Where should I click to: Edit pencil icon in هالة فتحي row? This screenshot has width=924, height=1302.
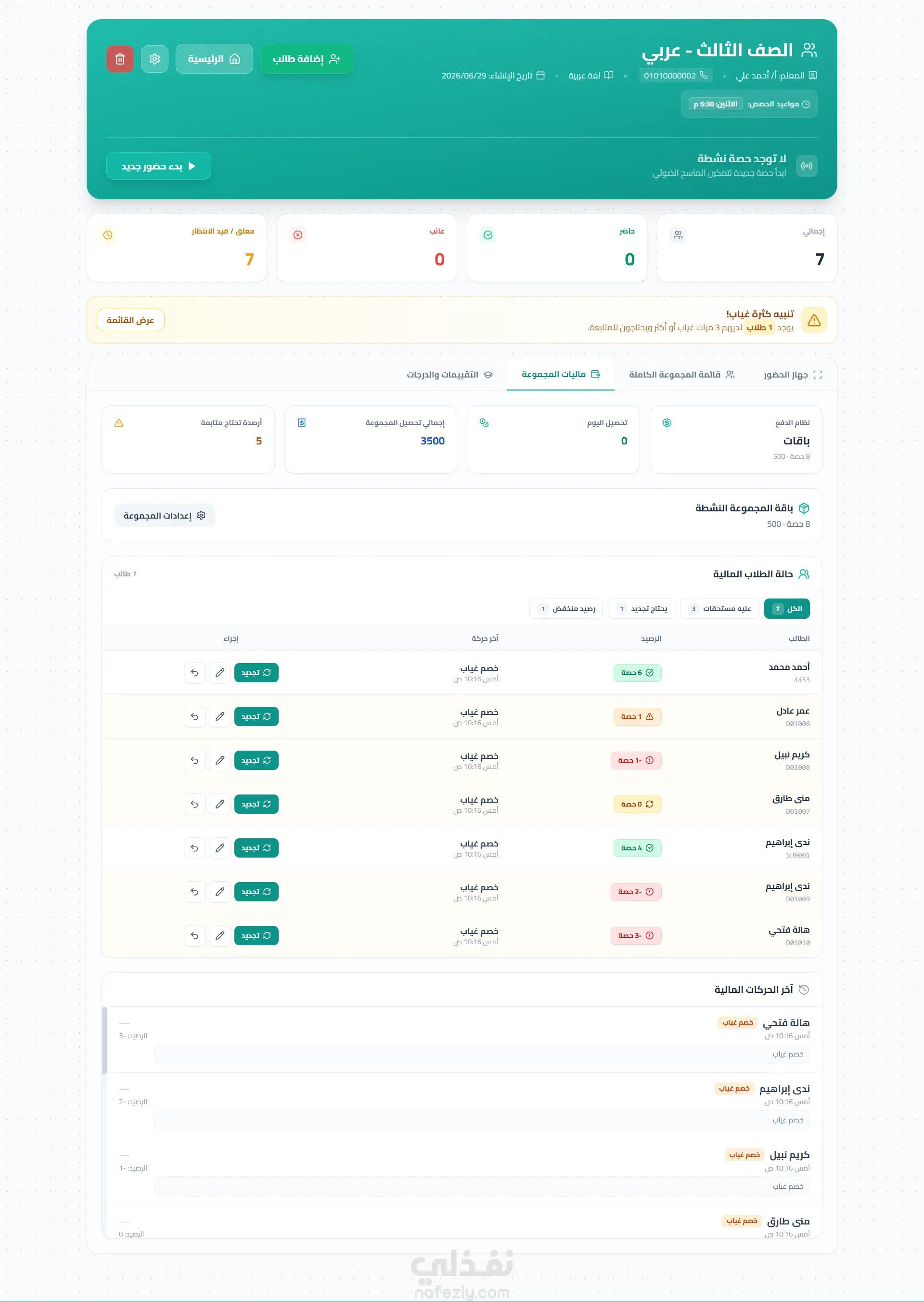coord(219,936)
